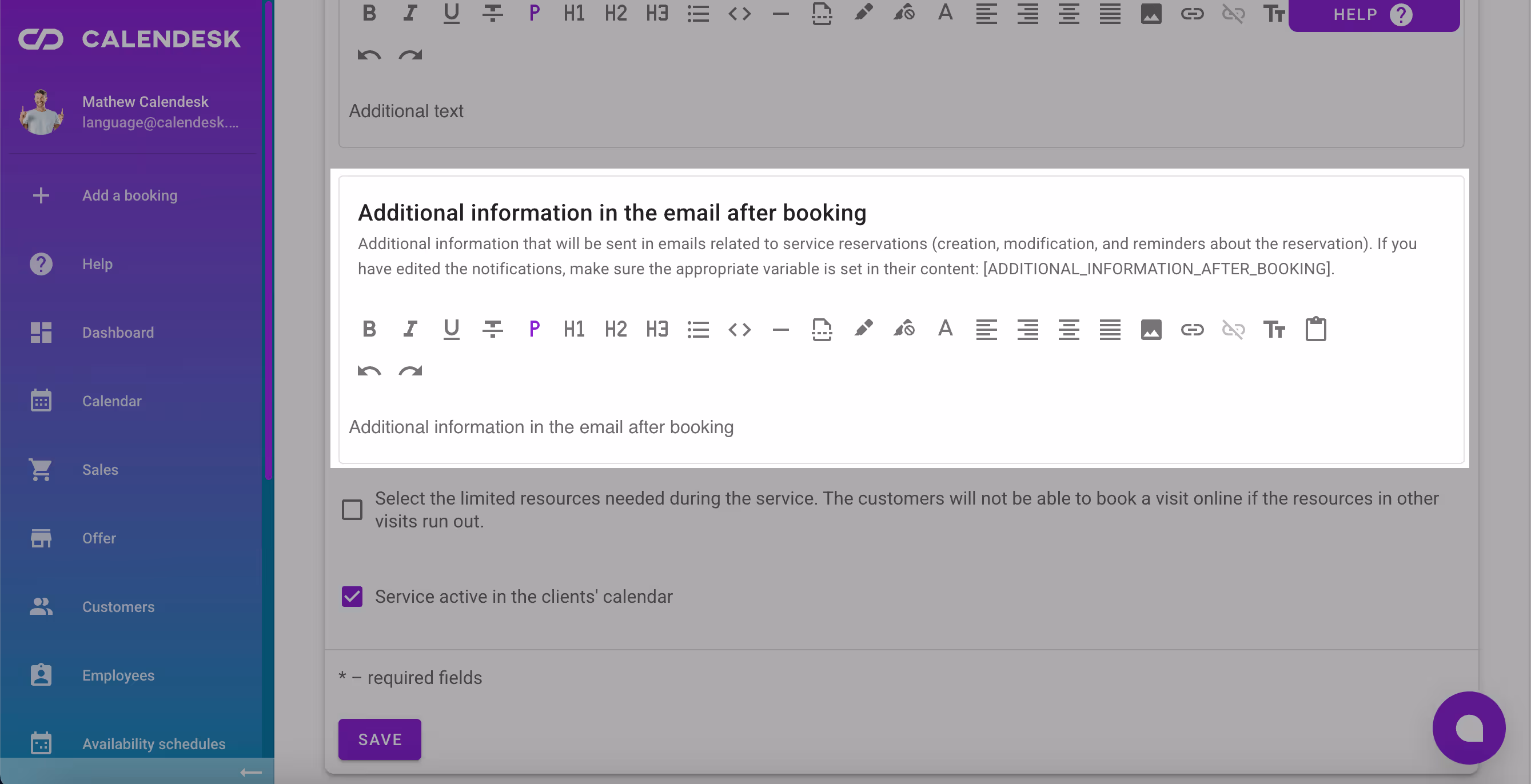Insert bullet list in email info editor
The height and width of the screenshot is (784, 1531).
pyautogui.click(x=697, y=329)
